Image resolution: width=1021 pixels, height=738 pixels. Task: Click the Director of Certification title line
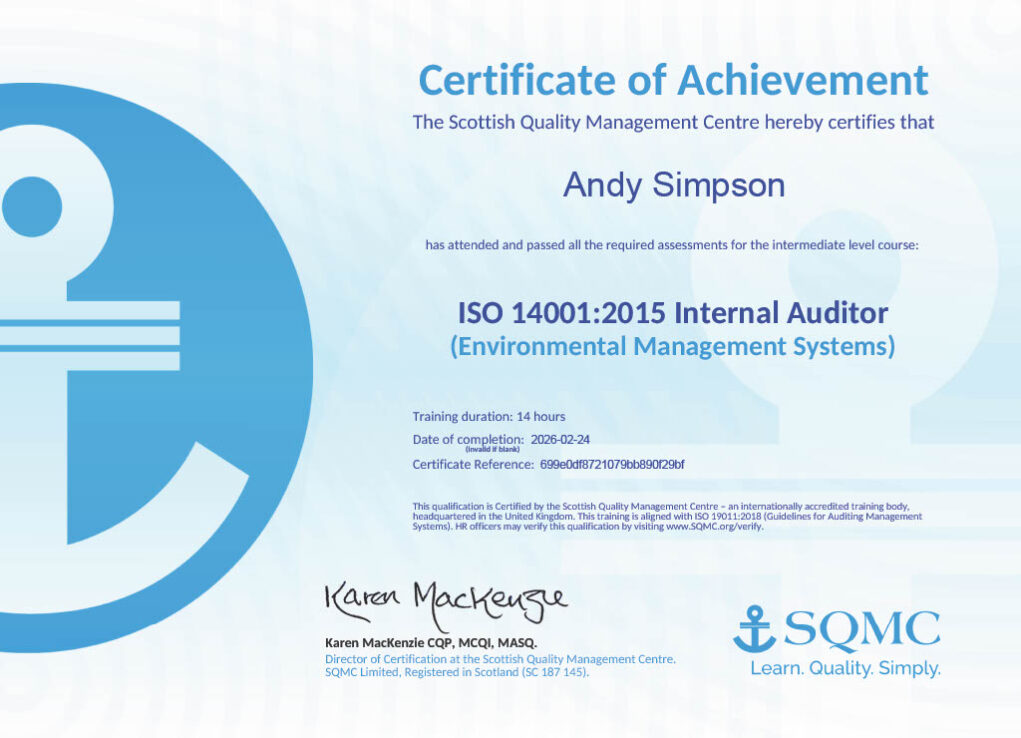tap(500, 659)
